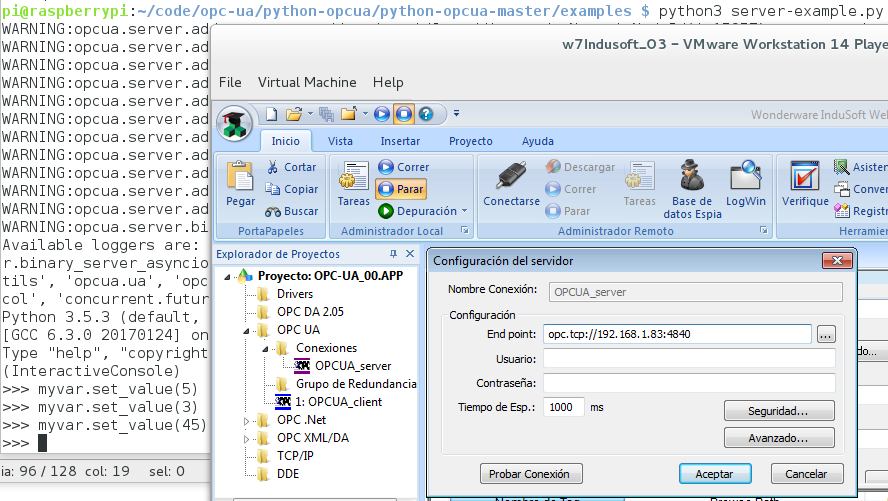Image resolution: width=888 pixels, height=501 pixels.
Task: Click Usuario input field
Action: pyautogui.click(x=689, y=358)
